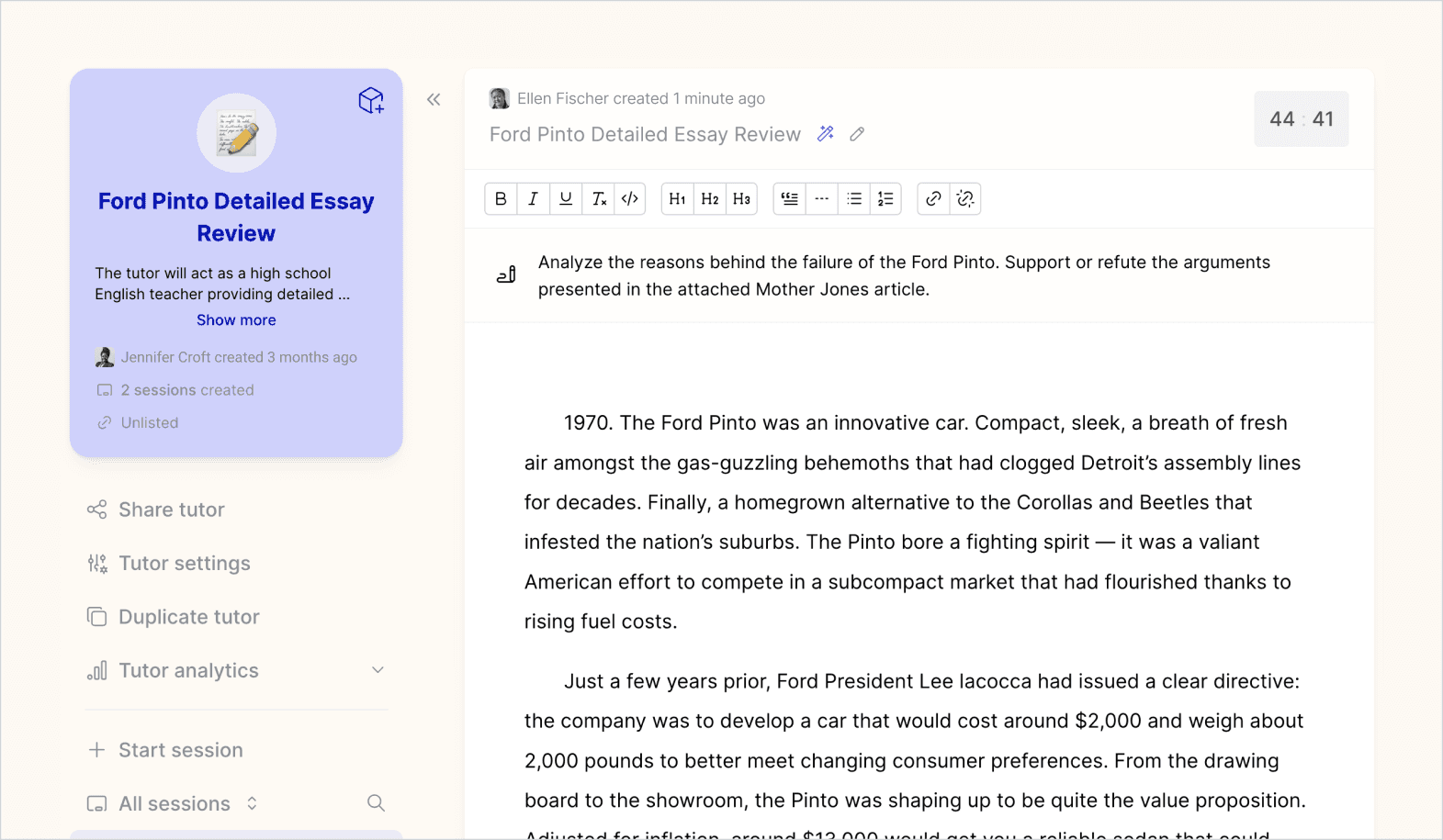Image resolution: width=1443 pixels, height=840 pixels.
Task: Click the magic wand icon beside session title
Action: [826, 134]
